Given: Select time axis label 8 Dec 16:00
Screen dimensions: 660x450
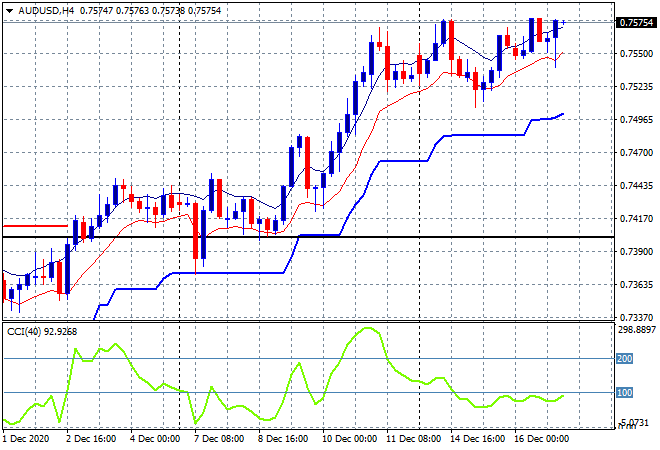Looking at the screenshot, I should pyautogui.click(x=283, y=439).
